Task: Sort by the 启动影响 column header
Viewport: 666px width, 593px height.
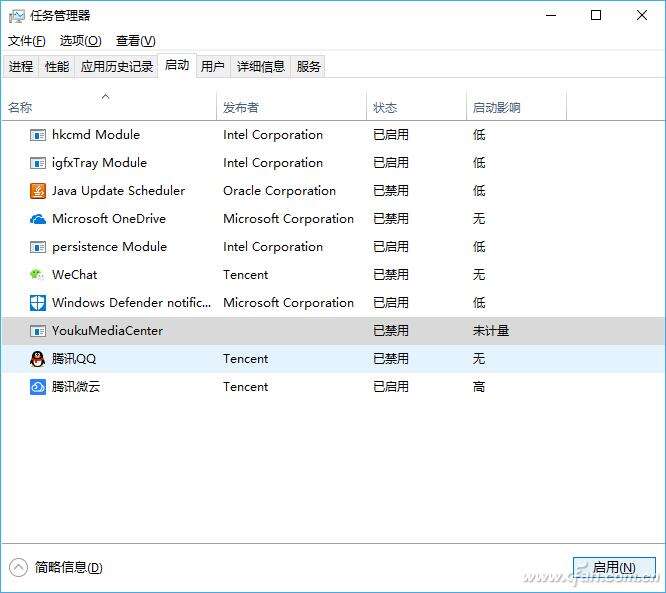Action: click(x=516, y=105)
